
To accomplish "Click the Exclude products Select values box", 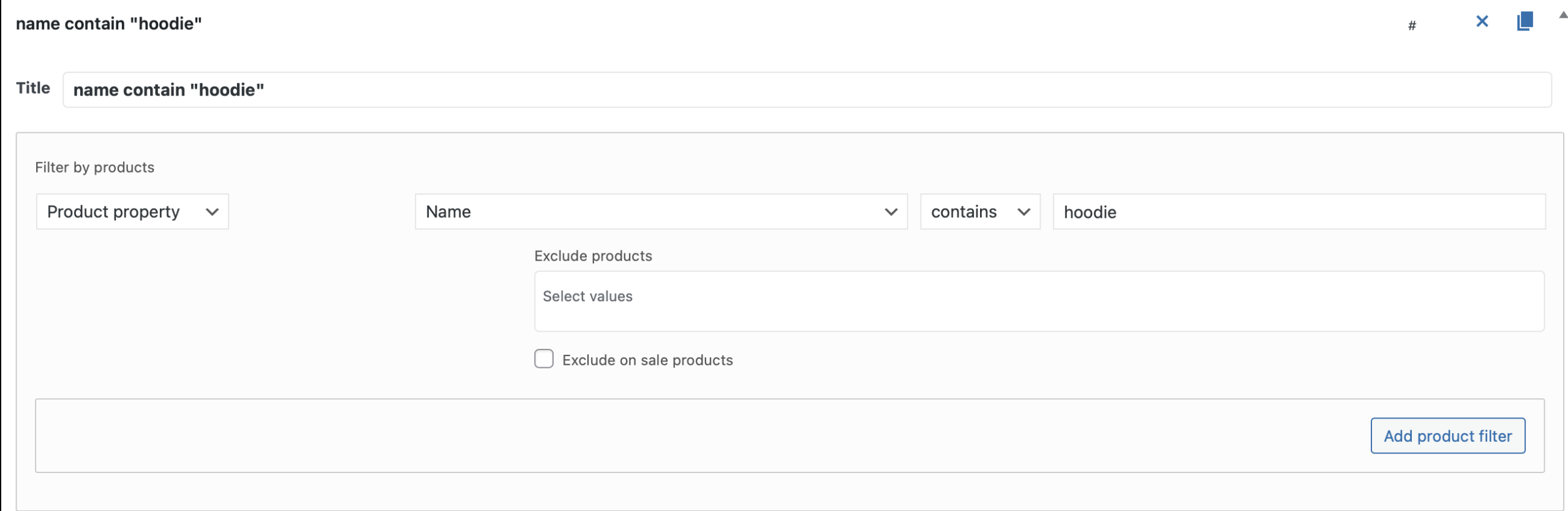I will pyautogui.click(x=1038, y=302).
